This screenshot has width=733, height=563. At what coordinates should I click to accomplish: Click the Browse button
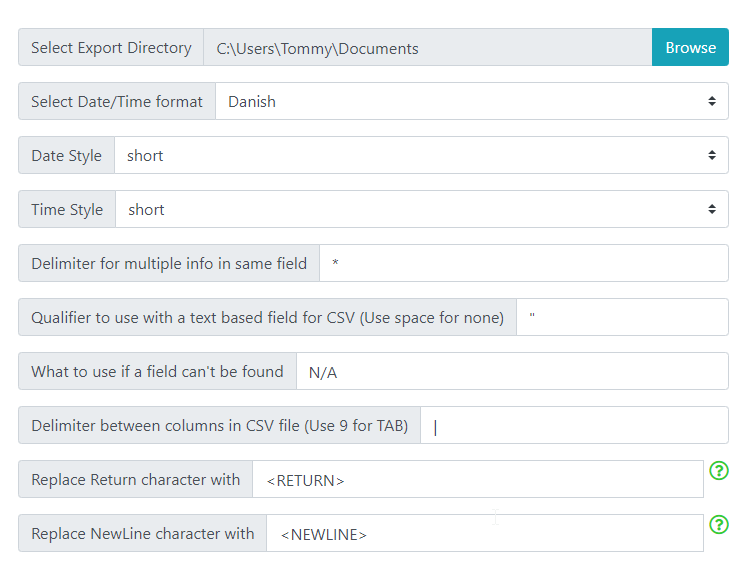(x=690, y=47)
